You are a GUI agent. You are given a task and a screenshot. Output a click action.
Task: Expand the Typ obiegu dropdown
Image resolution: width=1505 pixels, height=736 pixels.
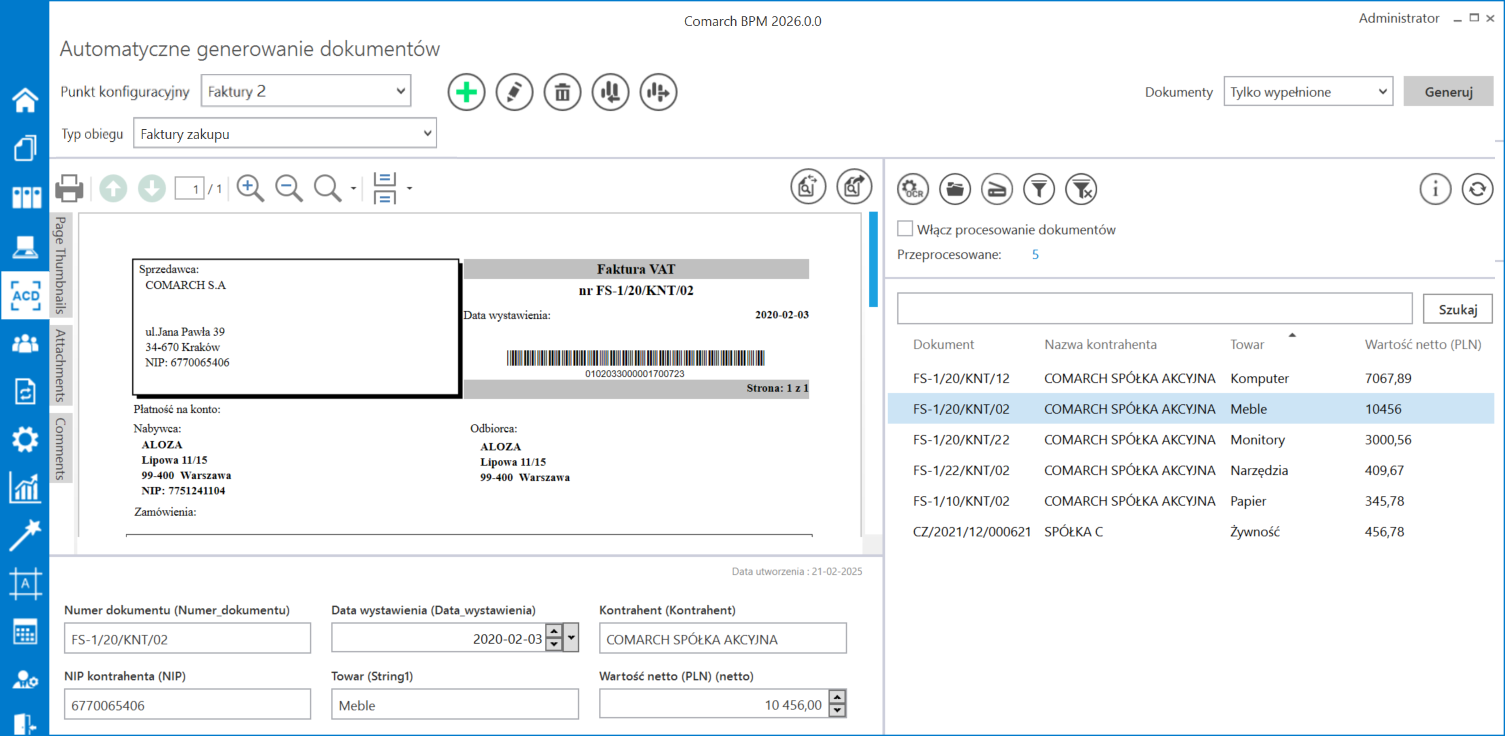(285, 133)
